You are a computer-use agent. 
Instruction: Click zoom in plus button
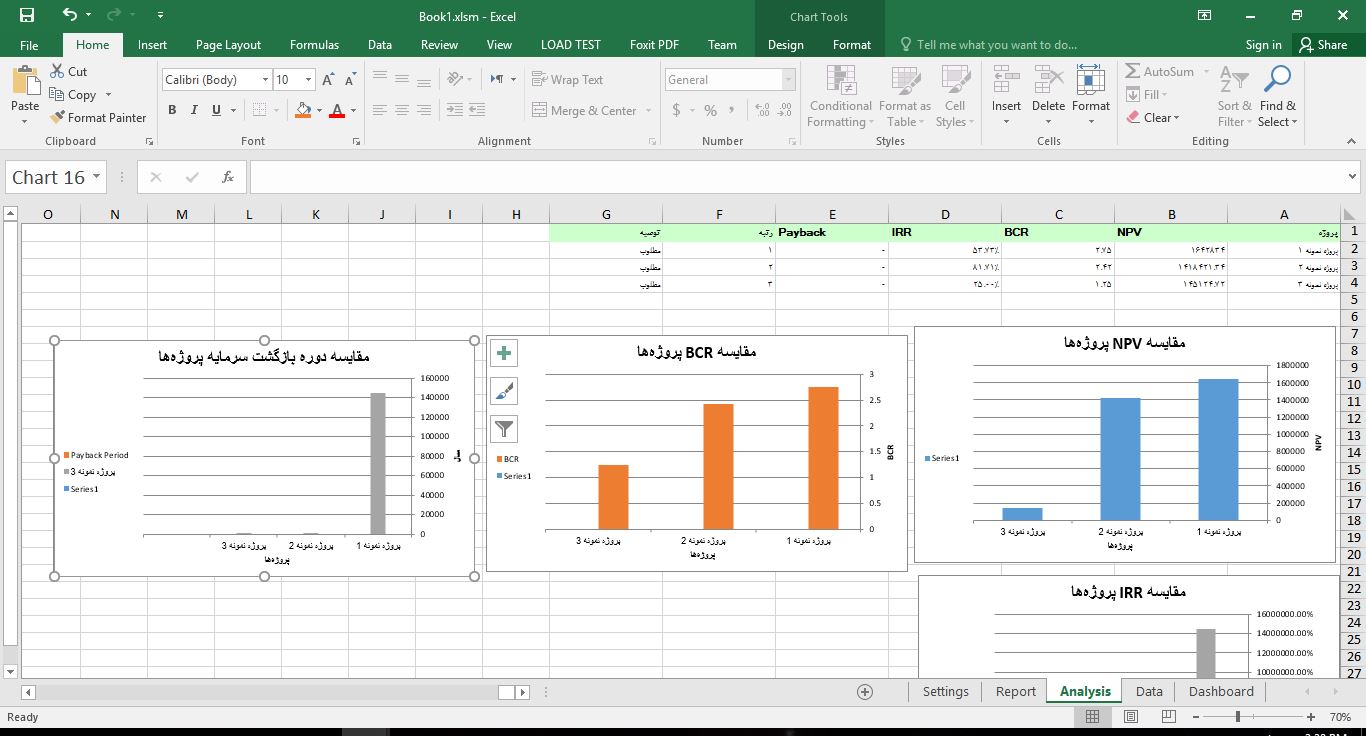tap(1311, 717)
